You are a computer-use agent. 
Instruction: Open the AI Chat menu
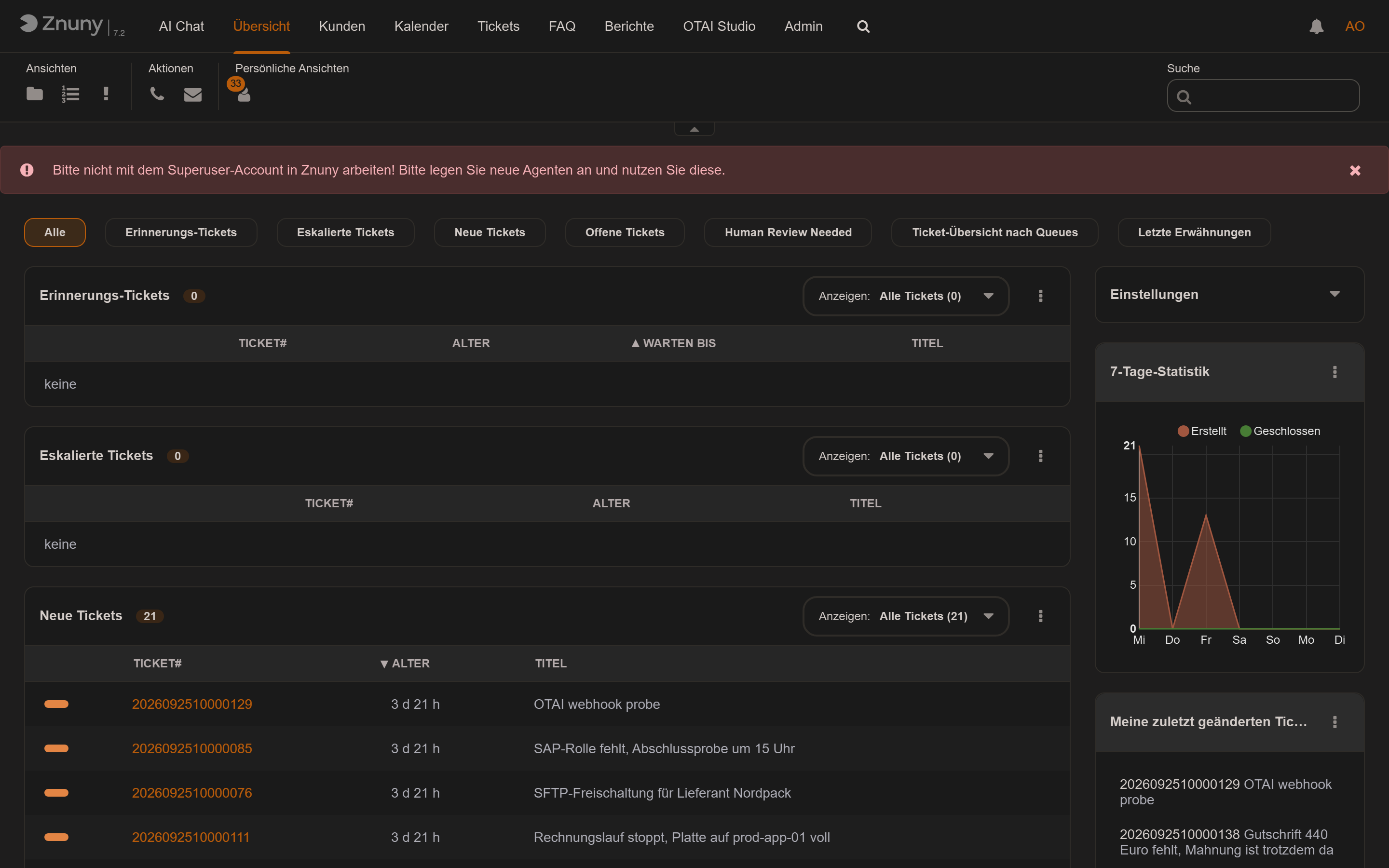181,27
